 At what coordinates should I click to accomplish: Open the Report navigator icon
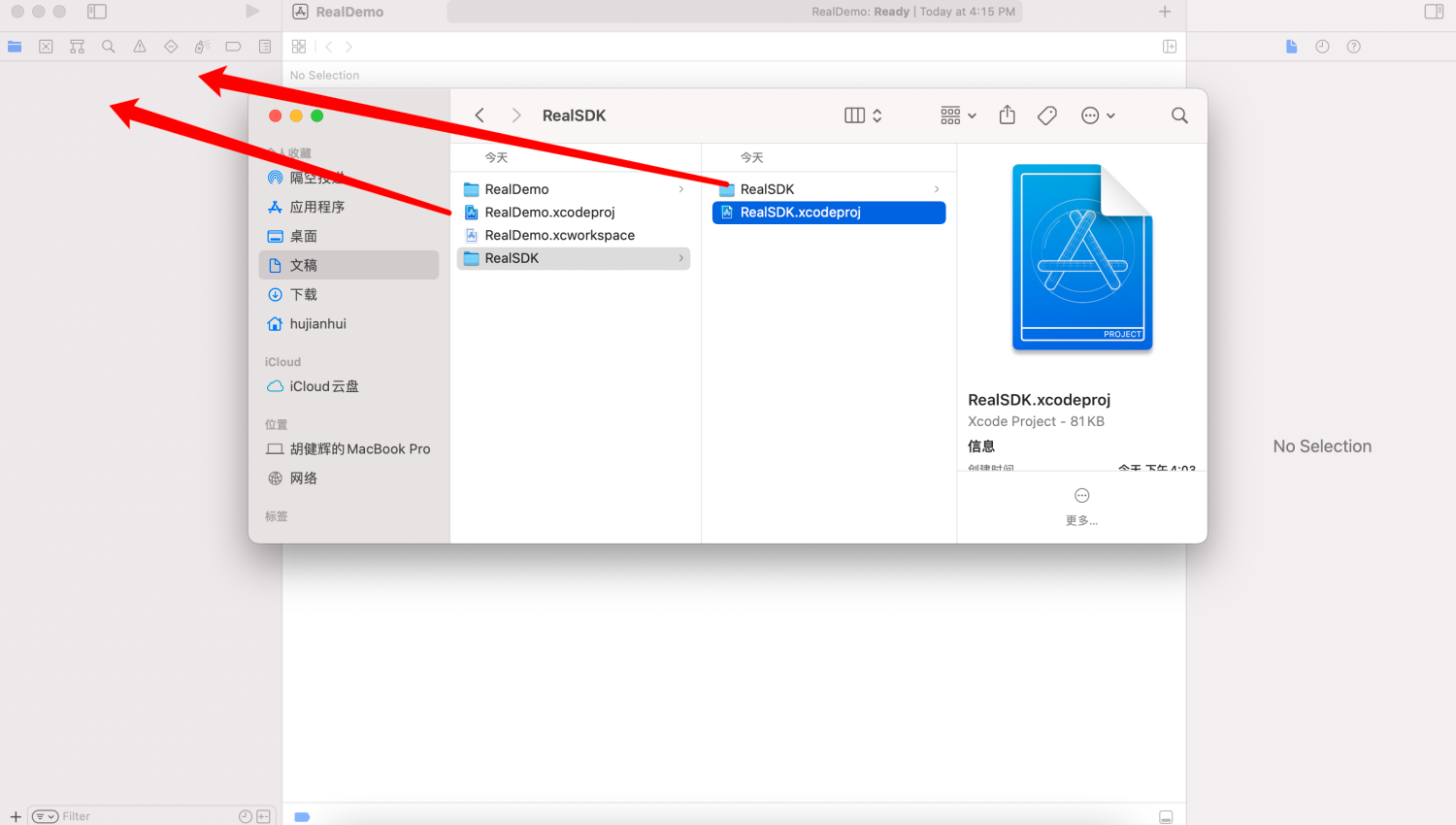click(x=265, y=47)
